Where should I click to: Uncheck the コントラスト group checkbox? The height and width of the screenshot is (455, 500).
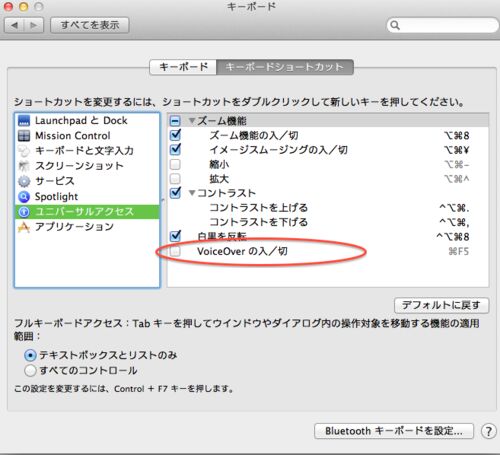tap(175, 193)
